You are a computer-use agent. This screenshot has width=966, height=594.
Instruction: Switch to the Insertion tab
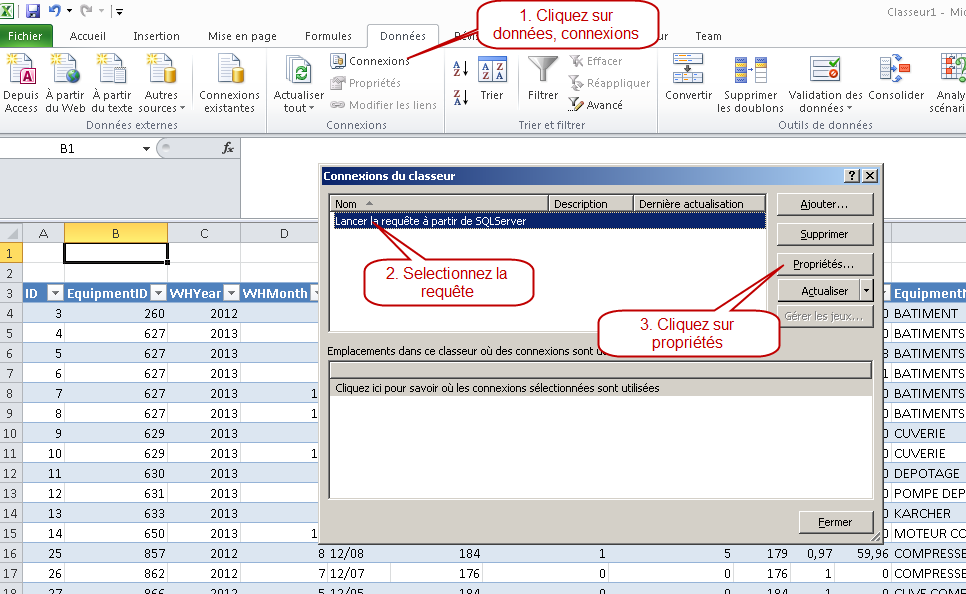156,36
